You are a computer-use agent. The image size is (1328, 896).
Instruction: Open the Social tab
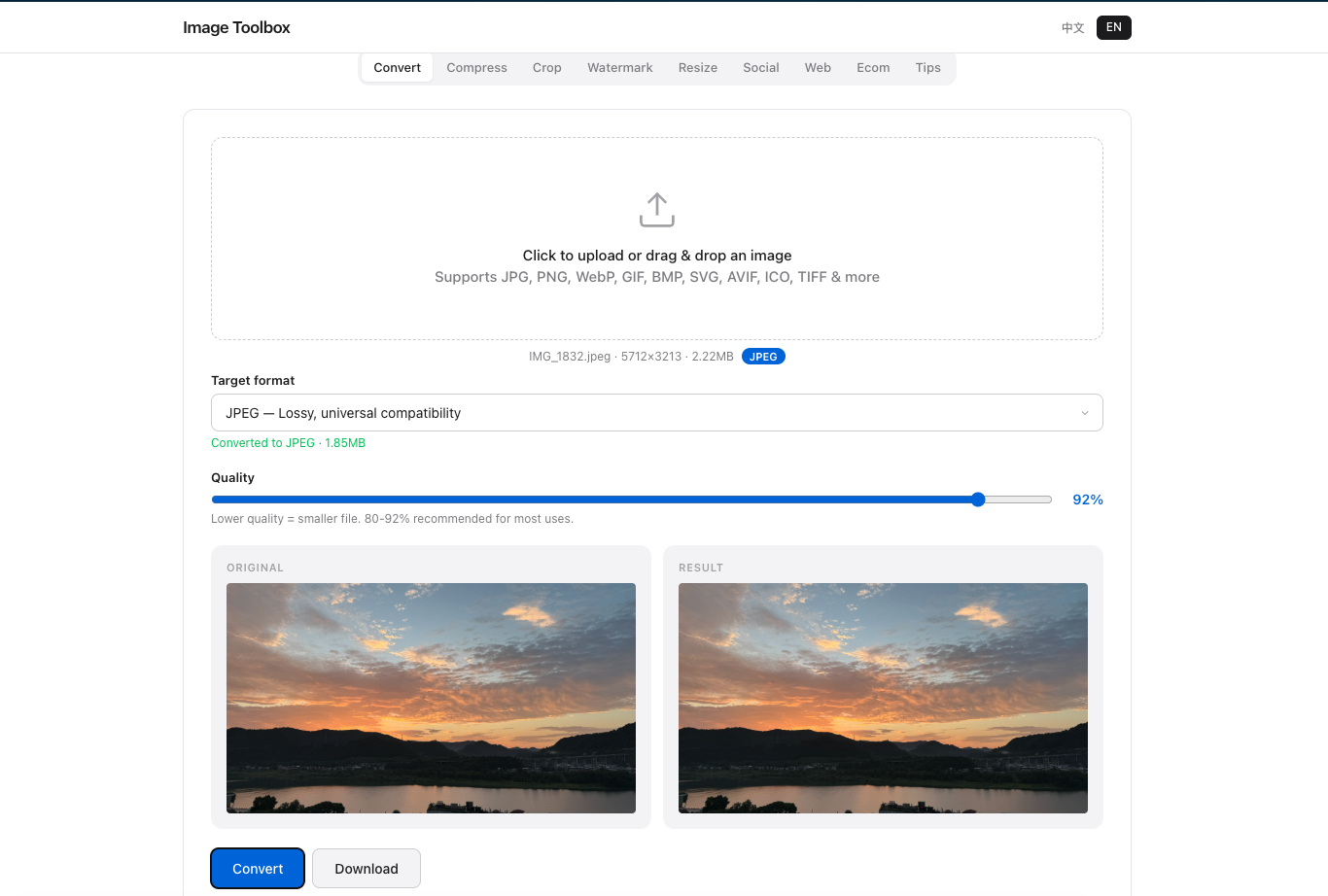tap(761, 68)
